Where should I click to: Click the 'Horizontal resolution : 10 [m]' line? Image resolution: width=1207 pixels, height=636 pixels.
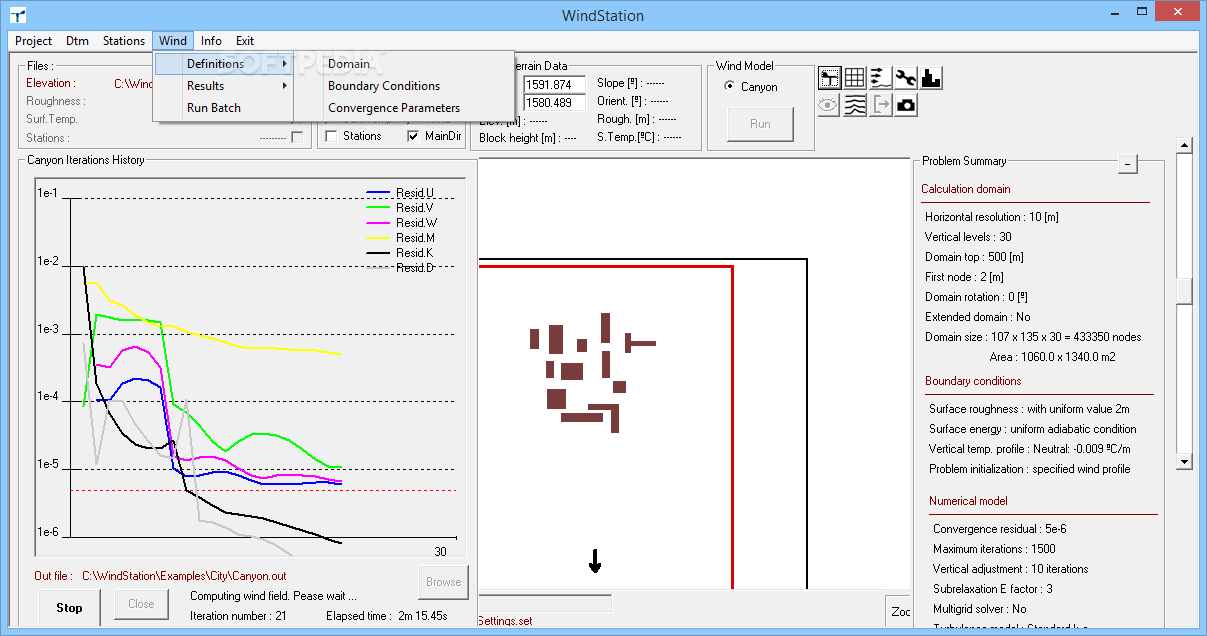991,217
